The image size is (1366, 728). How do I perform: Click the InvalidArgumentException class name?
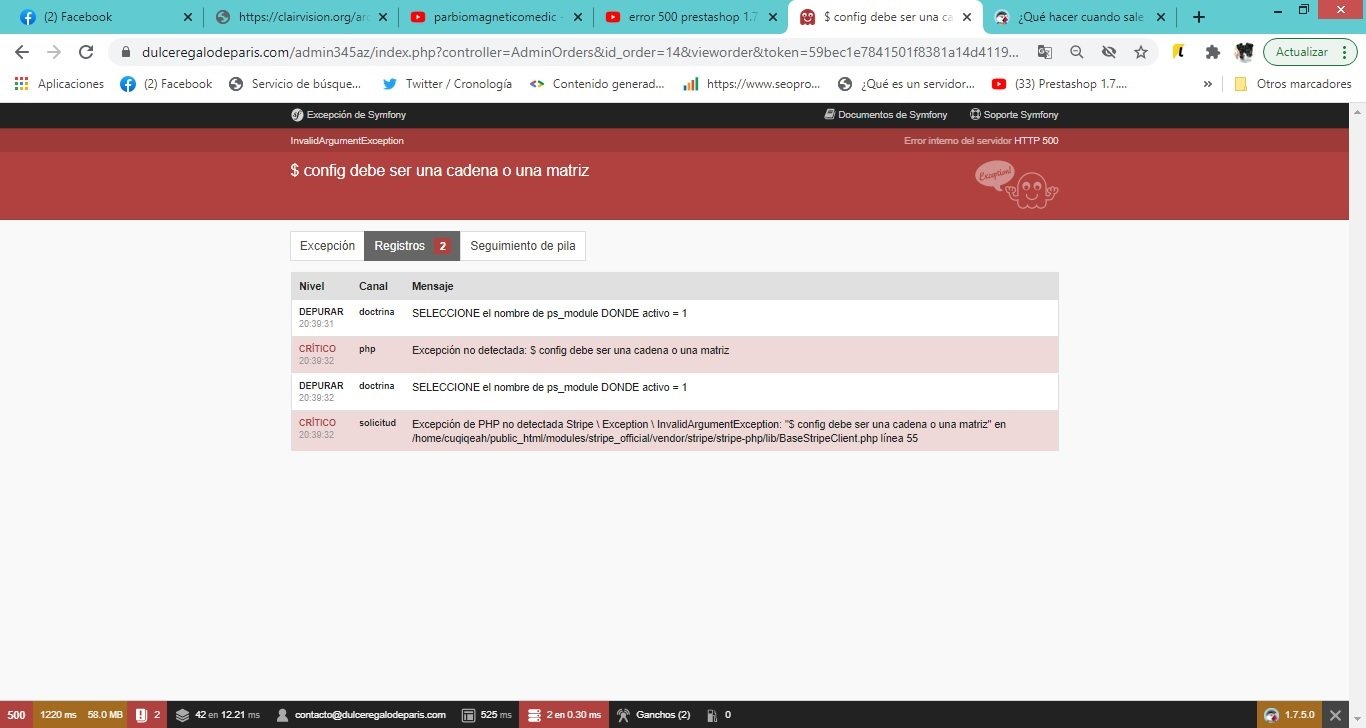point(347,141)
